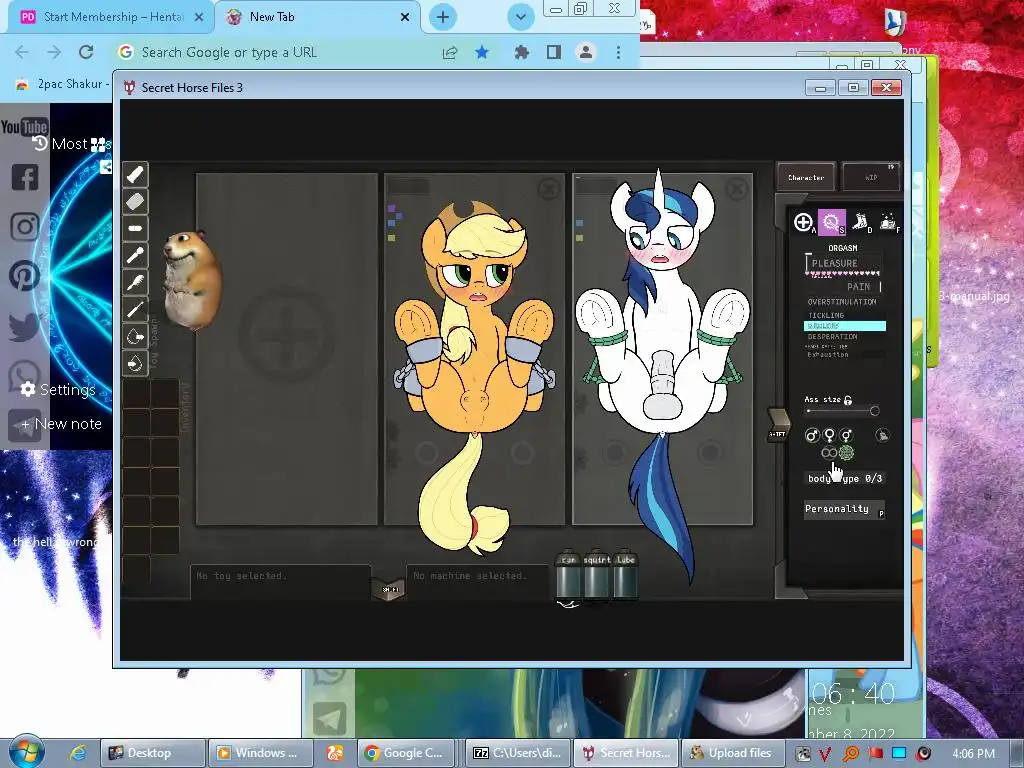Close the New Tab browser tab

[405, 17]
